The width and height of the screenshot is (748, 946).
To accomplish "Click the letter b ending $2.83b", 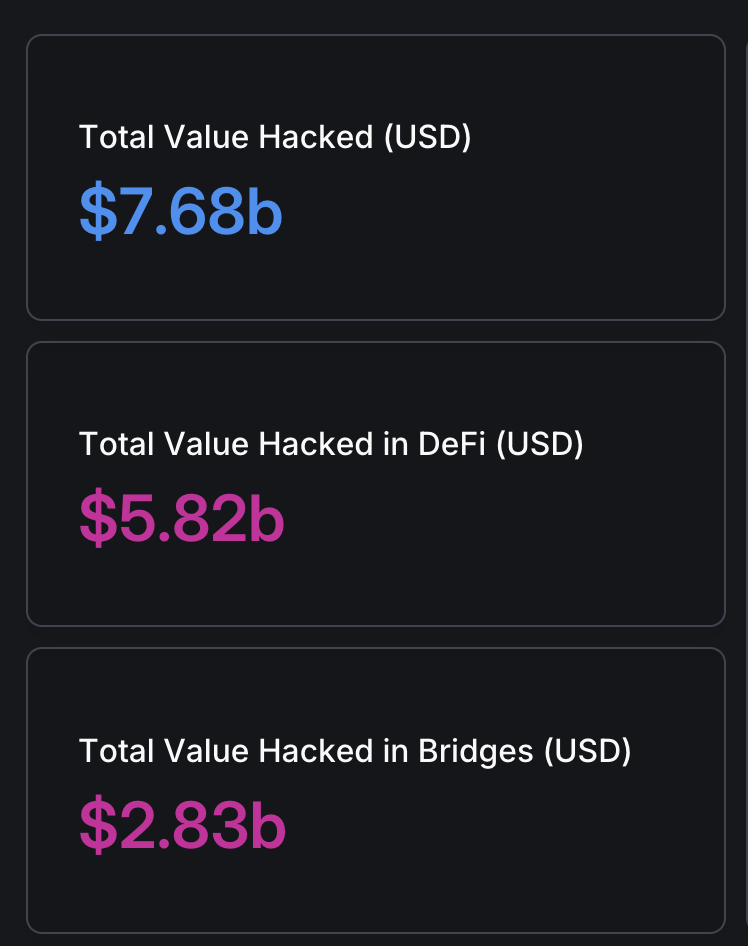I will tap(267, 826).
